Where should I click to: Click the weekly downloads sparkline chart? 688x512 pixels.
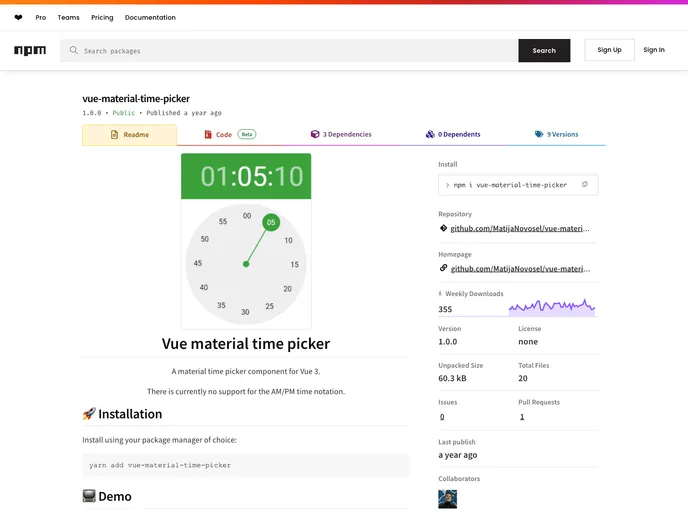click(552, 307)
